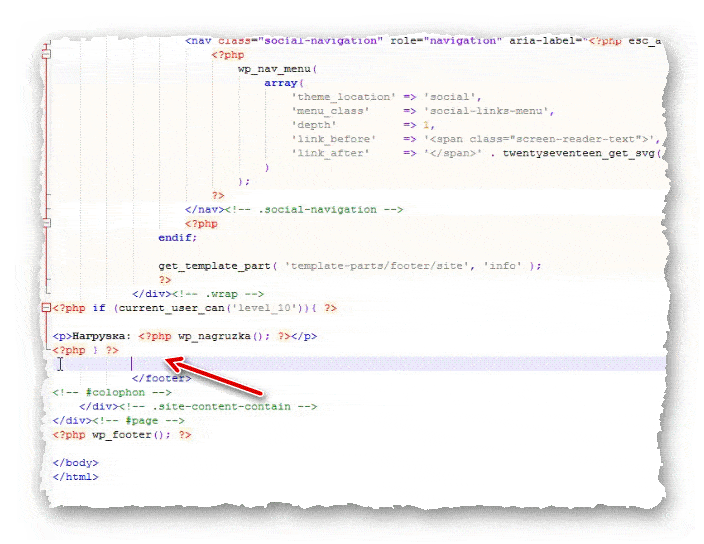Click the "'menu_class'" key
Image resolution: width=704 pixels, height=544 pixels.
(x=330, y=111)
